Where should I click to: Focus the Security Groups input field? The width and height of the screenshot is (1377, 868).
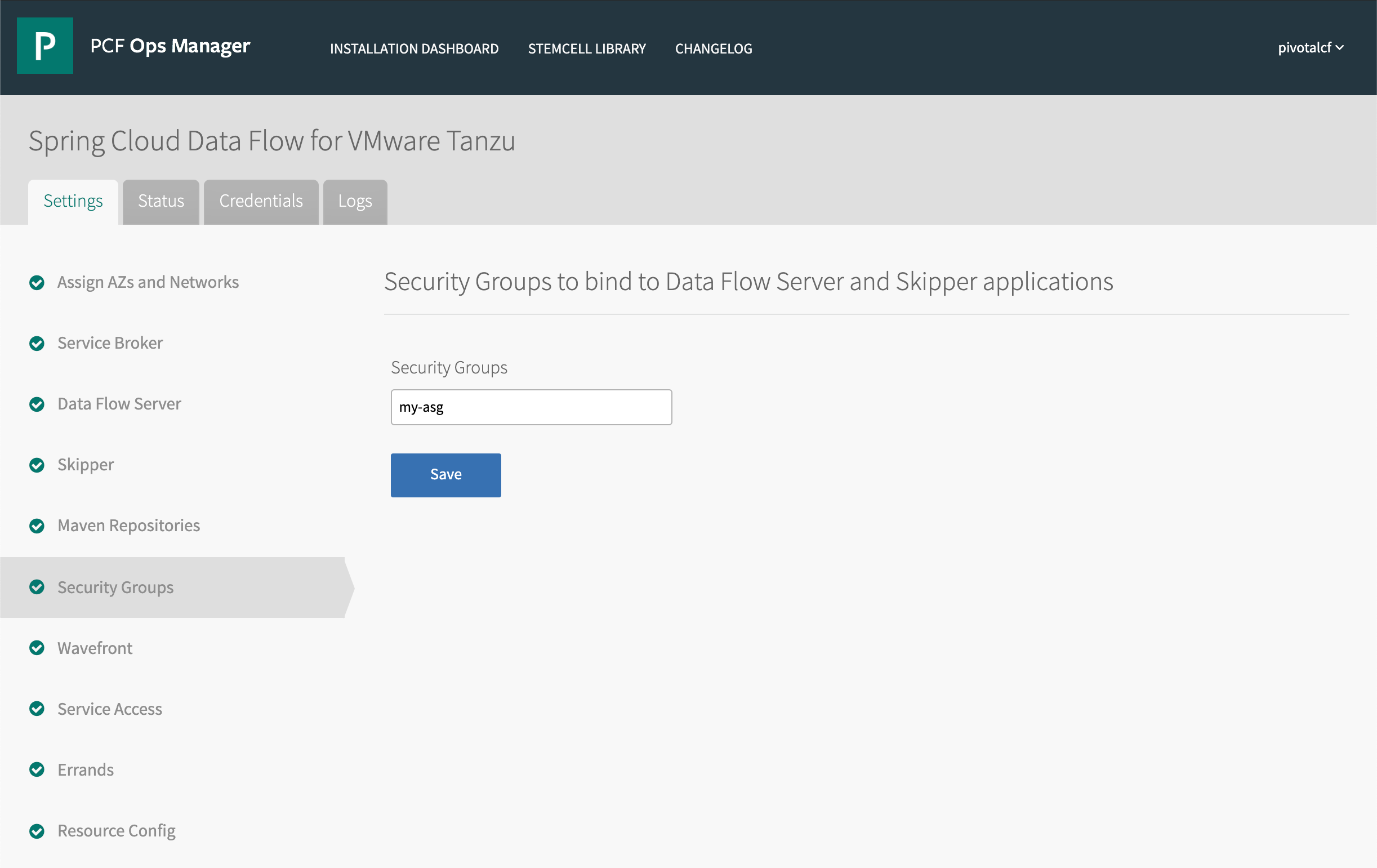pyautogui.click(x=531, y=407)
